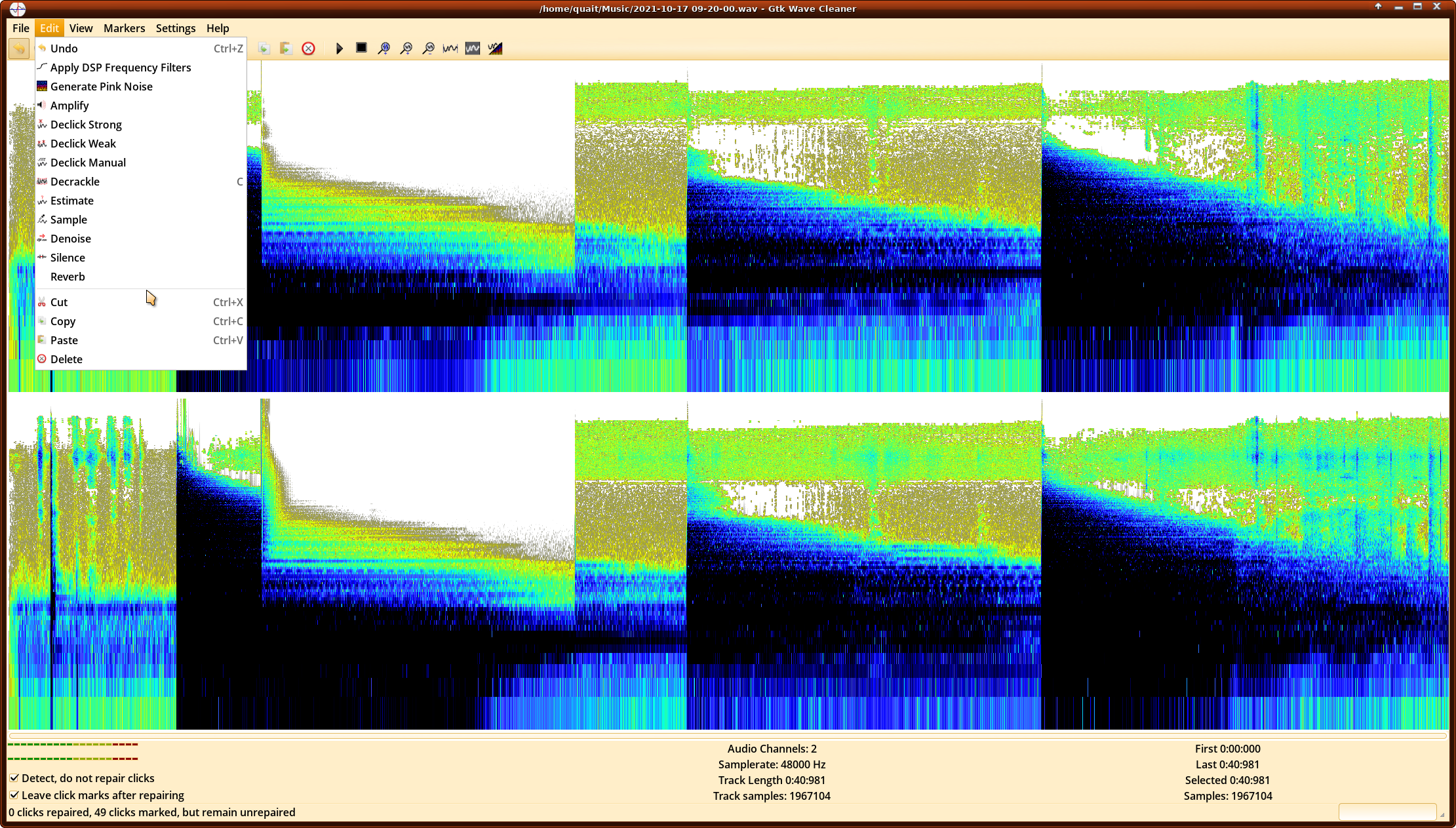Uncheck Detect, do not repair clicks
The width and height of the screenshot is (1456, 828).
click(x=14, y=778)
